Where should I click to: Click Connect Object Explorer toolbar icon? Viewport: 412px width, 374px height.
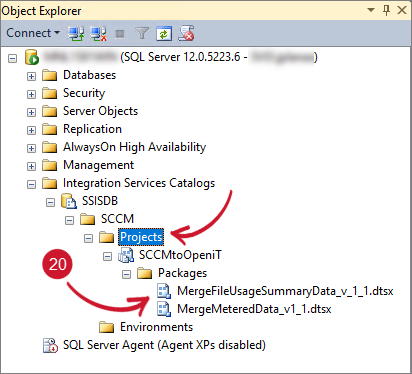click(76, 33)
